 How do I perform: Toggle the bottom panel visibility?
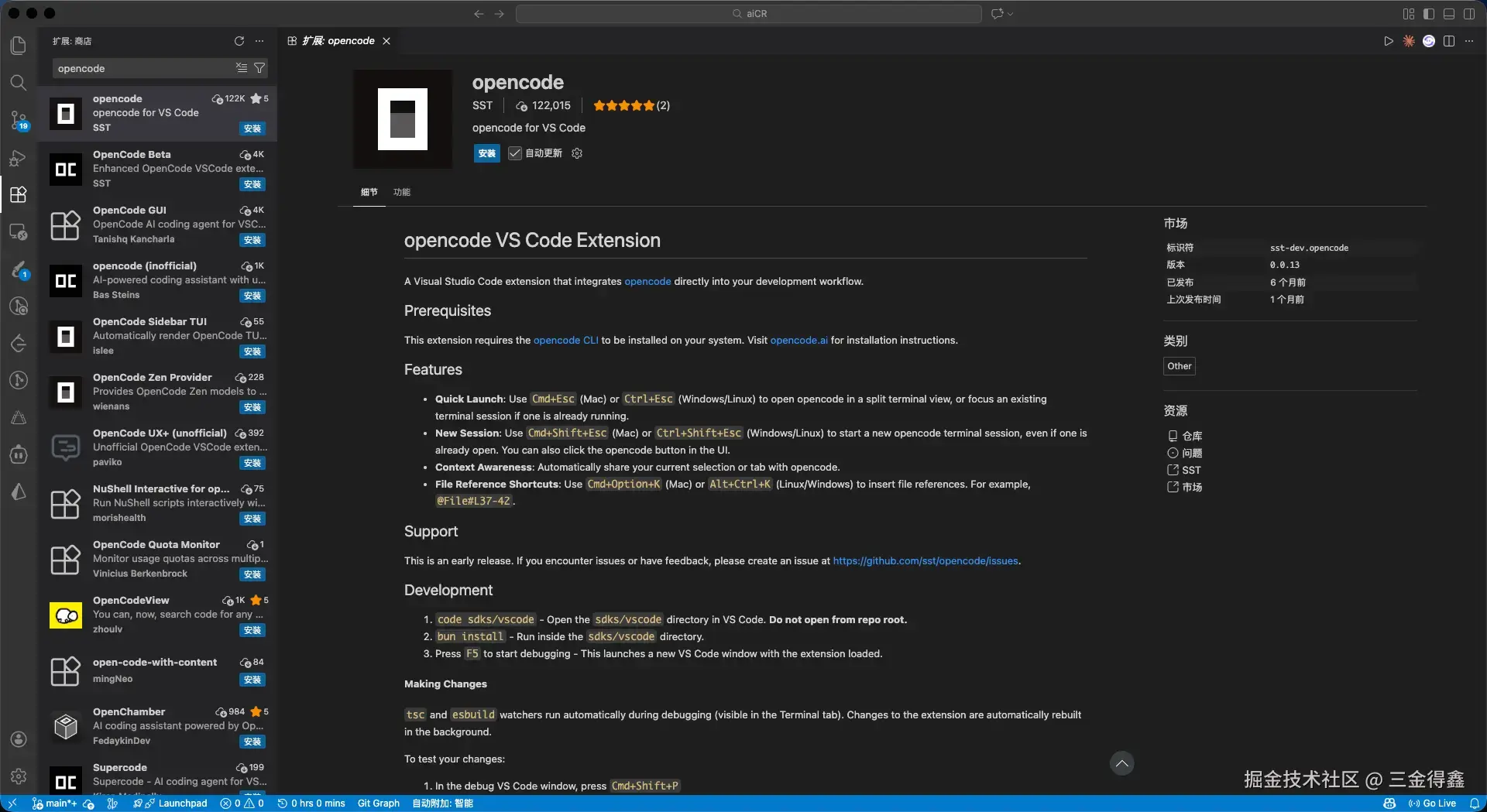point(1449,14)
